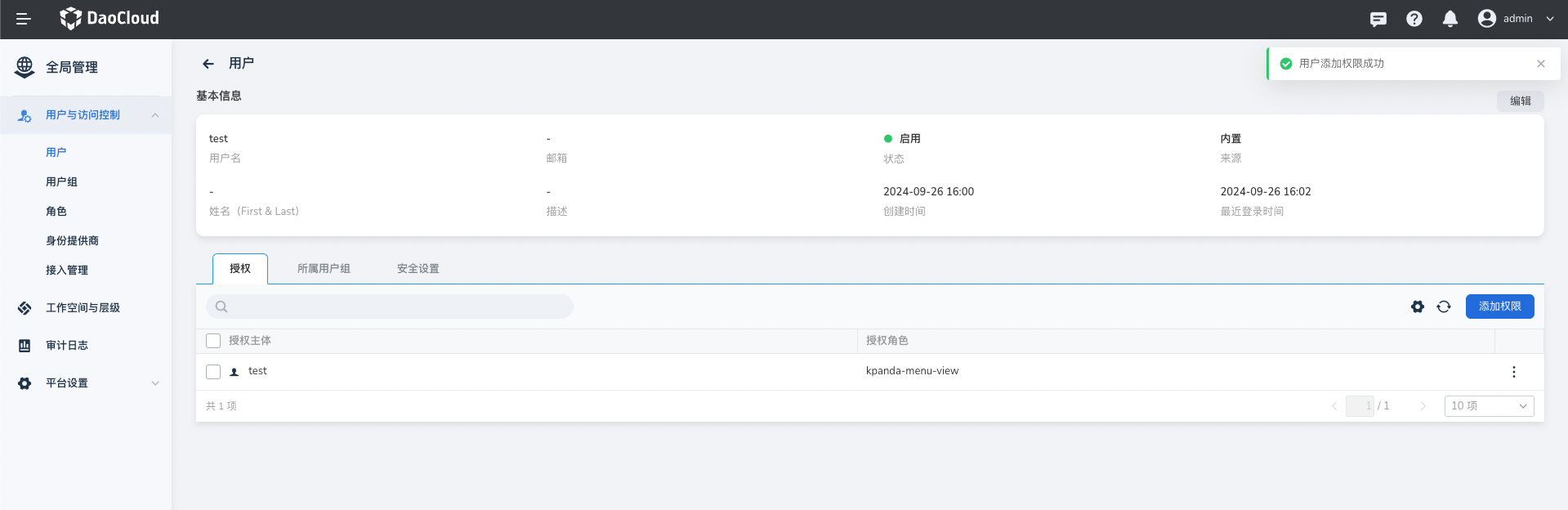Go back using the arrow beside 用户
Viewport: 1568px width, 510px height.
coord(208,64)
